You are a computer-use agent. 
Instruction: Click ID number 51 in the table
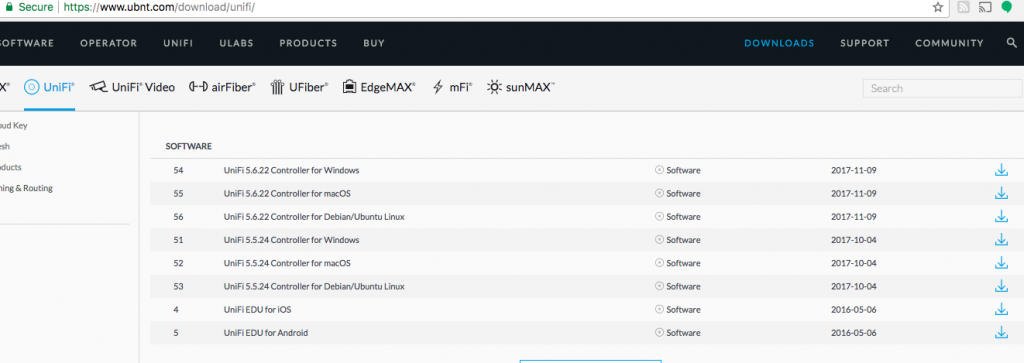(x=178, y=240)
